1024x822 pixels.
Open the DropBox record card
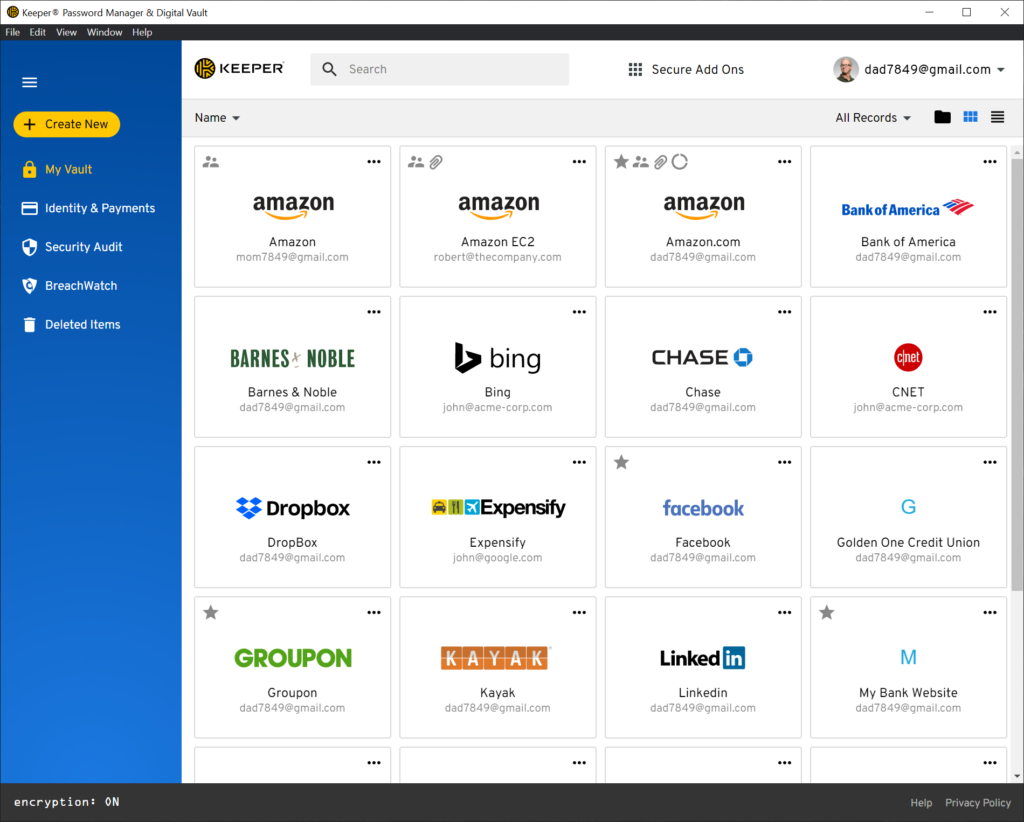[293, 517]
